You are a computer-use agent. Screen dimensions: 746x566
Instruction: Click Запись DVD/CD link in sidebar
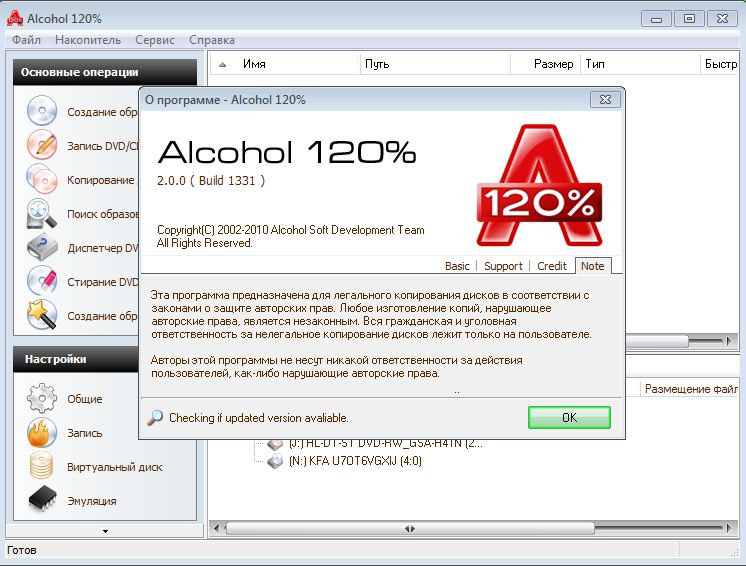click(102, 146)
